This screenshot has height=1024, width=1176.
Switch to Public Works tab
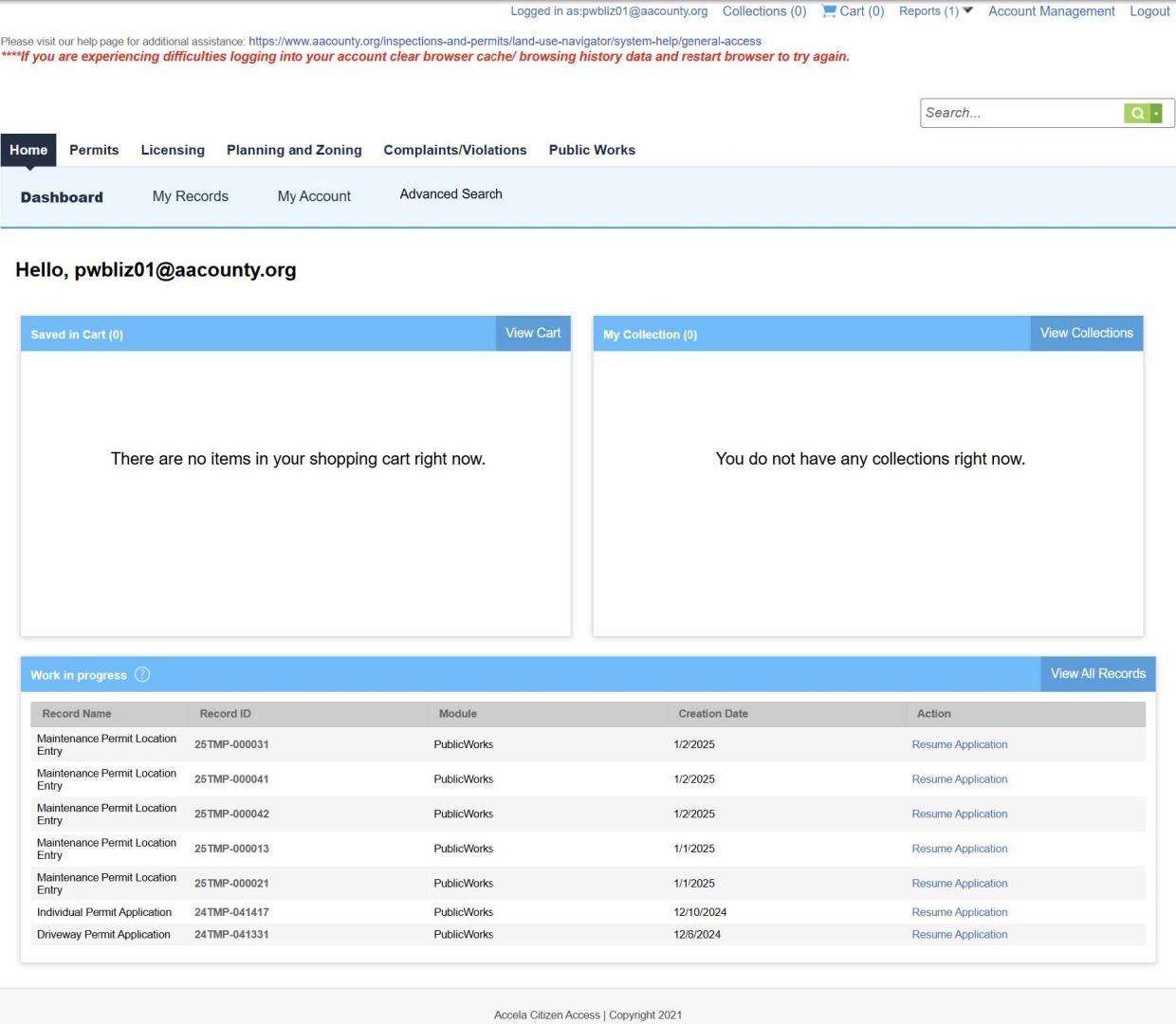point(592,150)
